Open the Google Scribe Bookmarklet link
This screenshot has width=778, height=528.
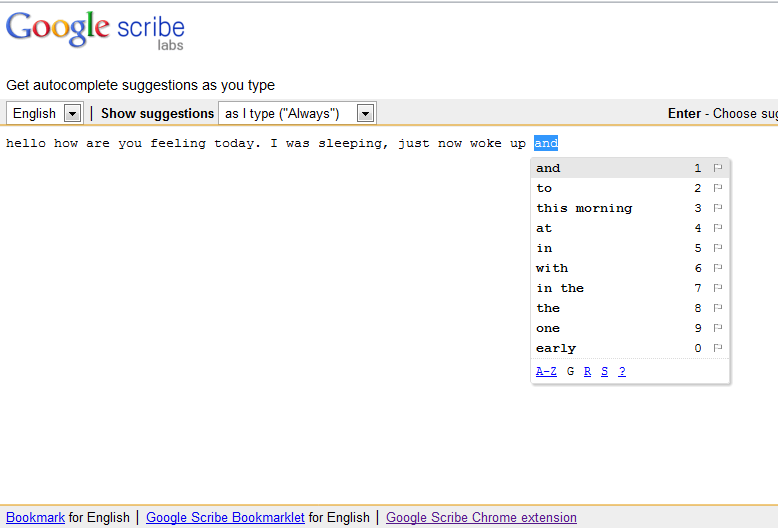click(x=225, y=518)
